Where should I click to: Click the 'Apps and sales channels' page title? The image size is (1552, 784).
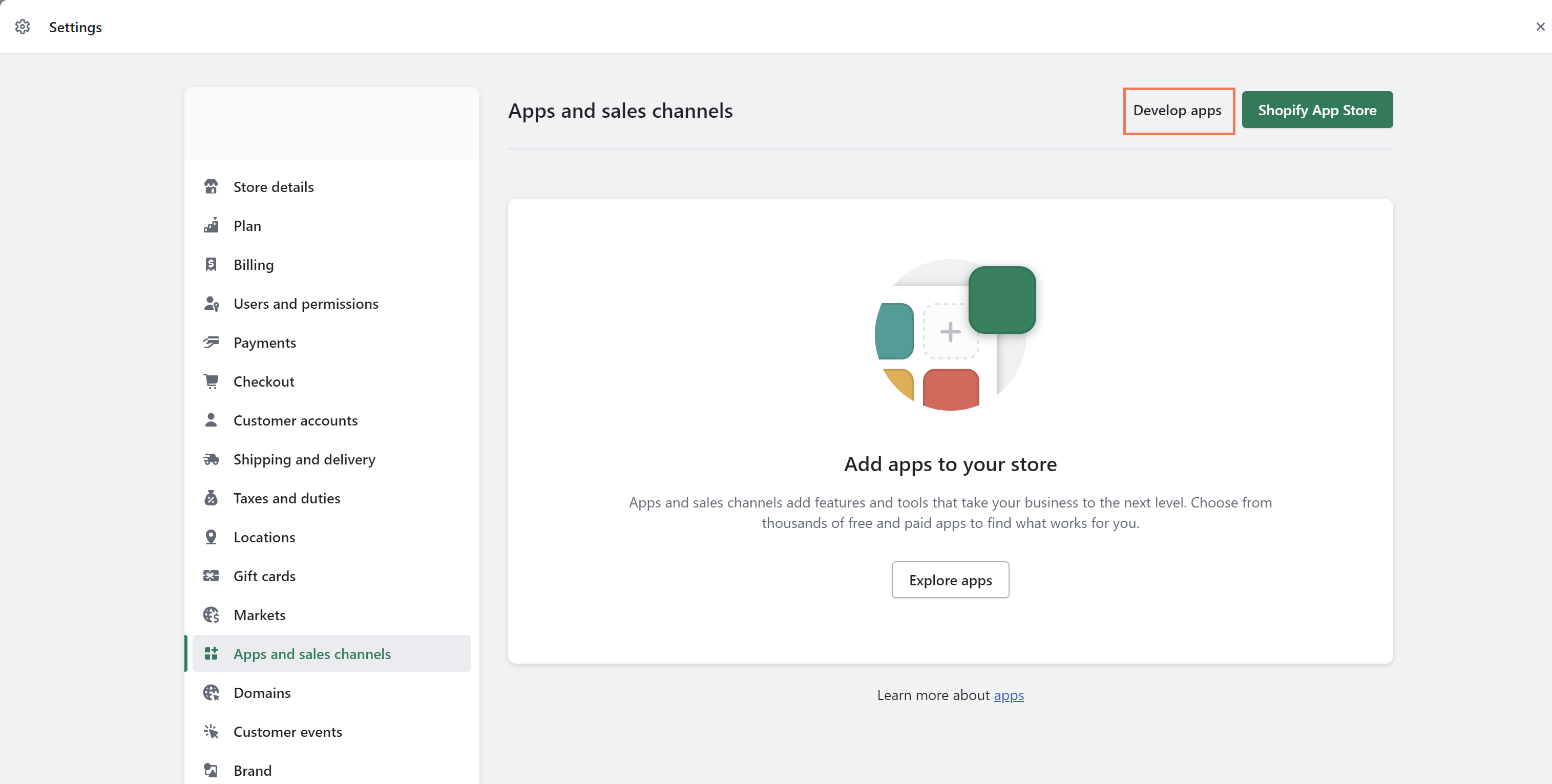pos(620,111)
